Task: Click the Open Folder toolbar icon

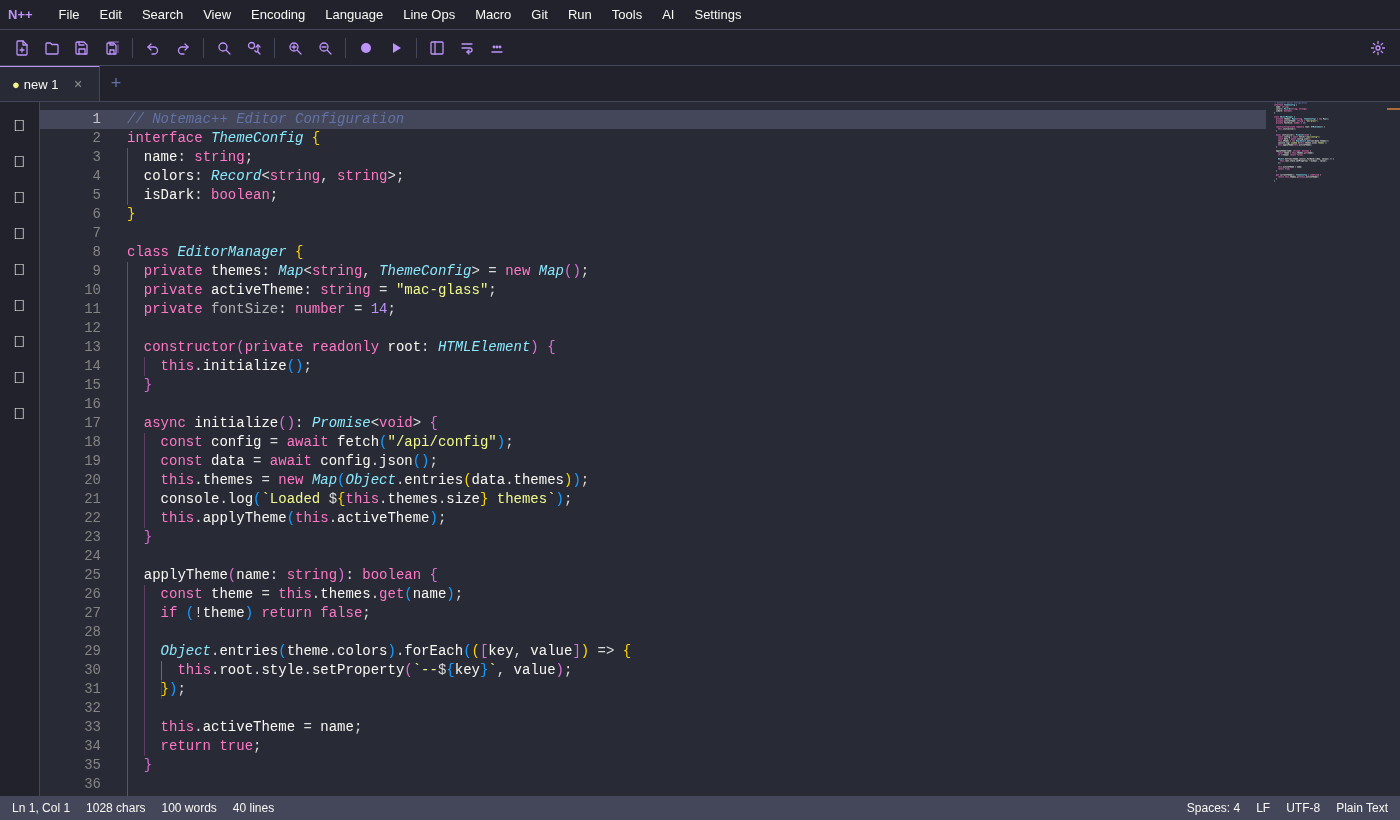Action: tap(52, 48)
